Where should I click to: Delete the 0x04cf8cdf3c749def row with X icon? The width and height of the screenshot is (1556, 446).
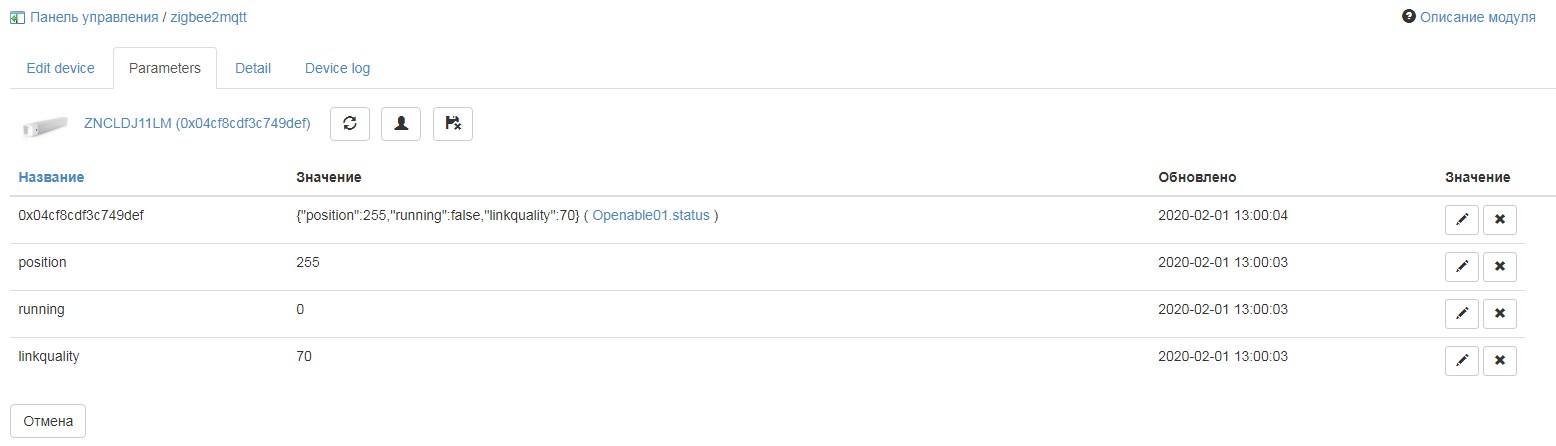click(x=1499, y=220)
